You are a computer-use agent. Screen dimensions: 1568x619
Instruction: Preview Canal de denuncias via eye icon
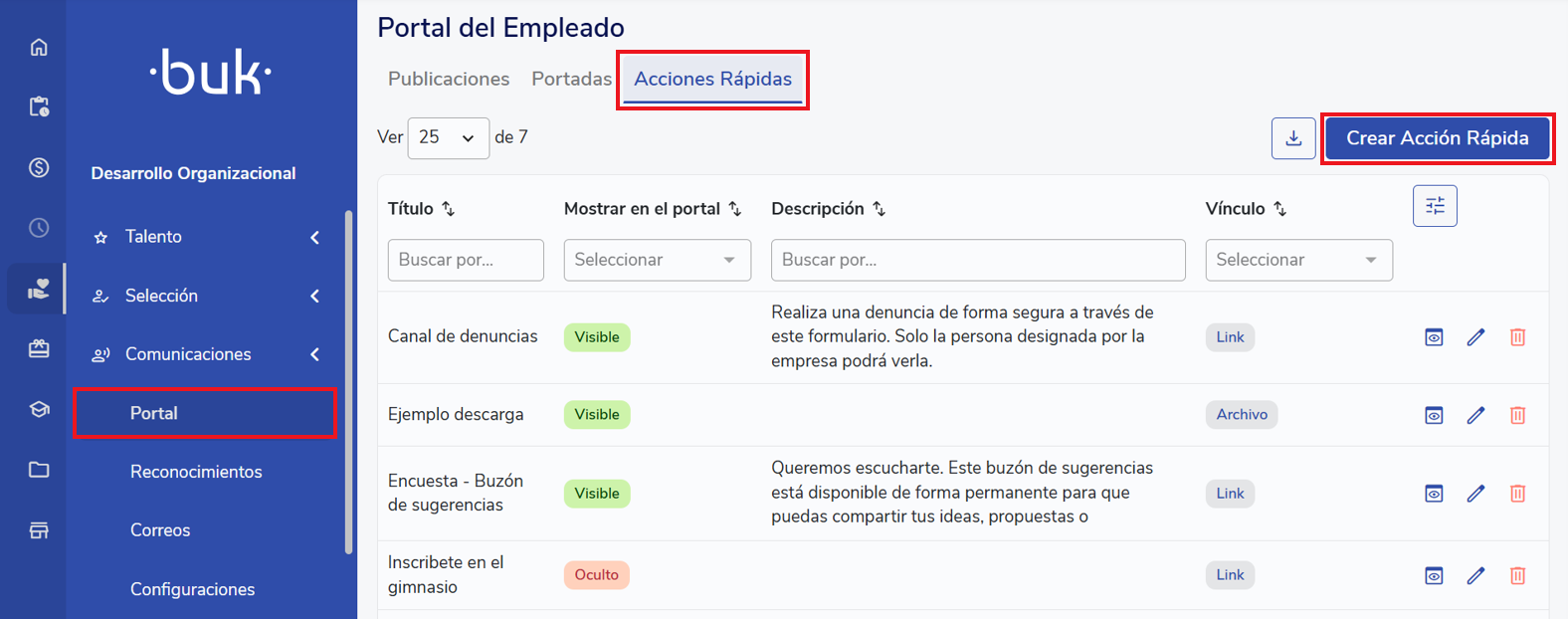pos(1434,337)
